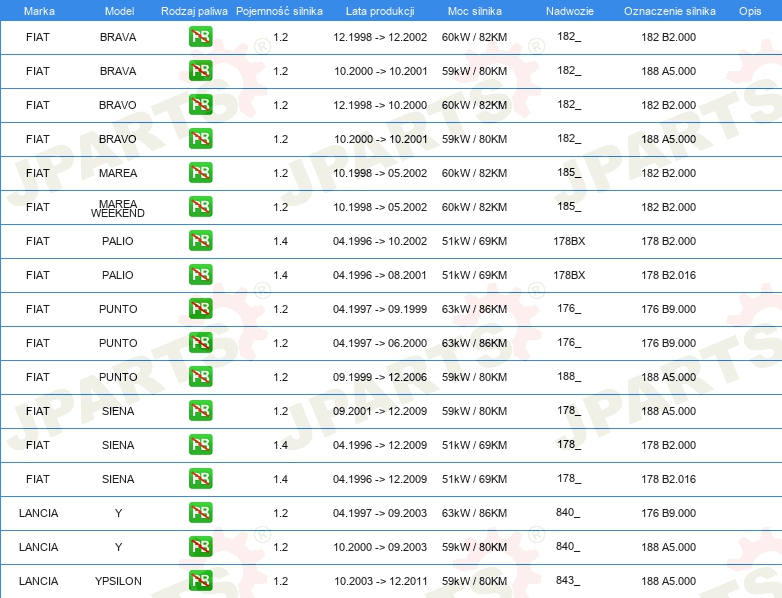Click petrol icon in the MAREA 185_ row

[x=200, y=173]
